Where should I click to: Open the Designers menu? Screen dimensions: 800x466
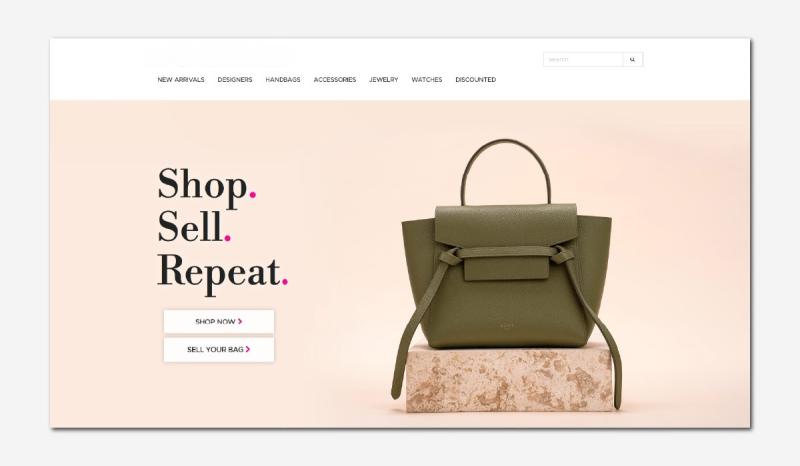235,80
